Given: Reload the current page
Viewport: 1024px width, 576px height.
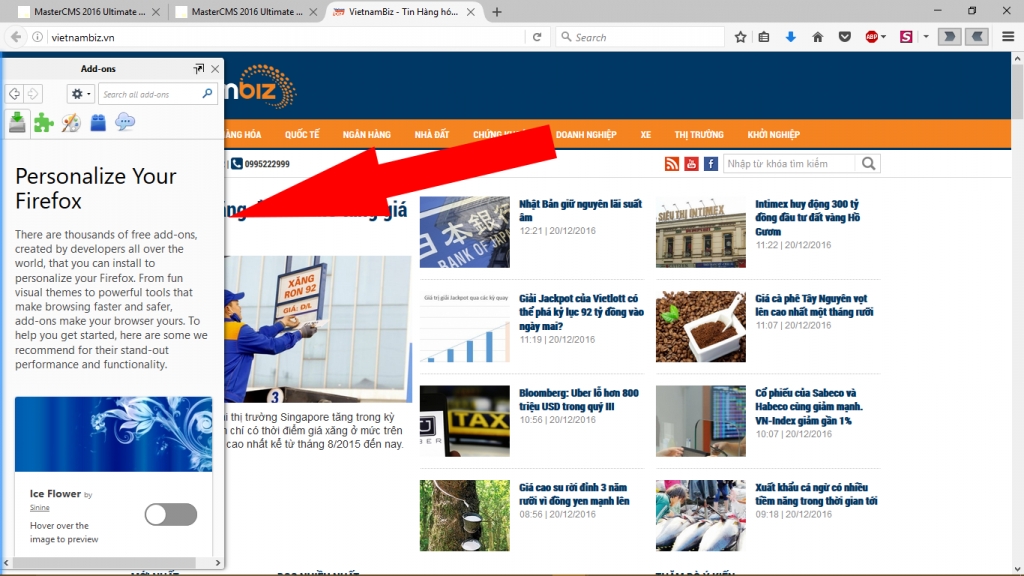Looking at the screenshot, I should [x=537, y=37].
